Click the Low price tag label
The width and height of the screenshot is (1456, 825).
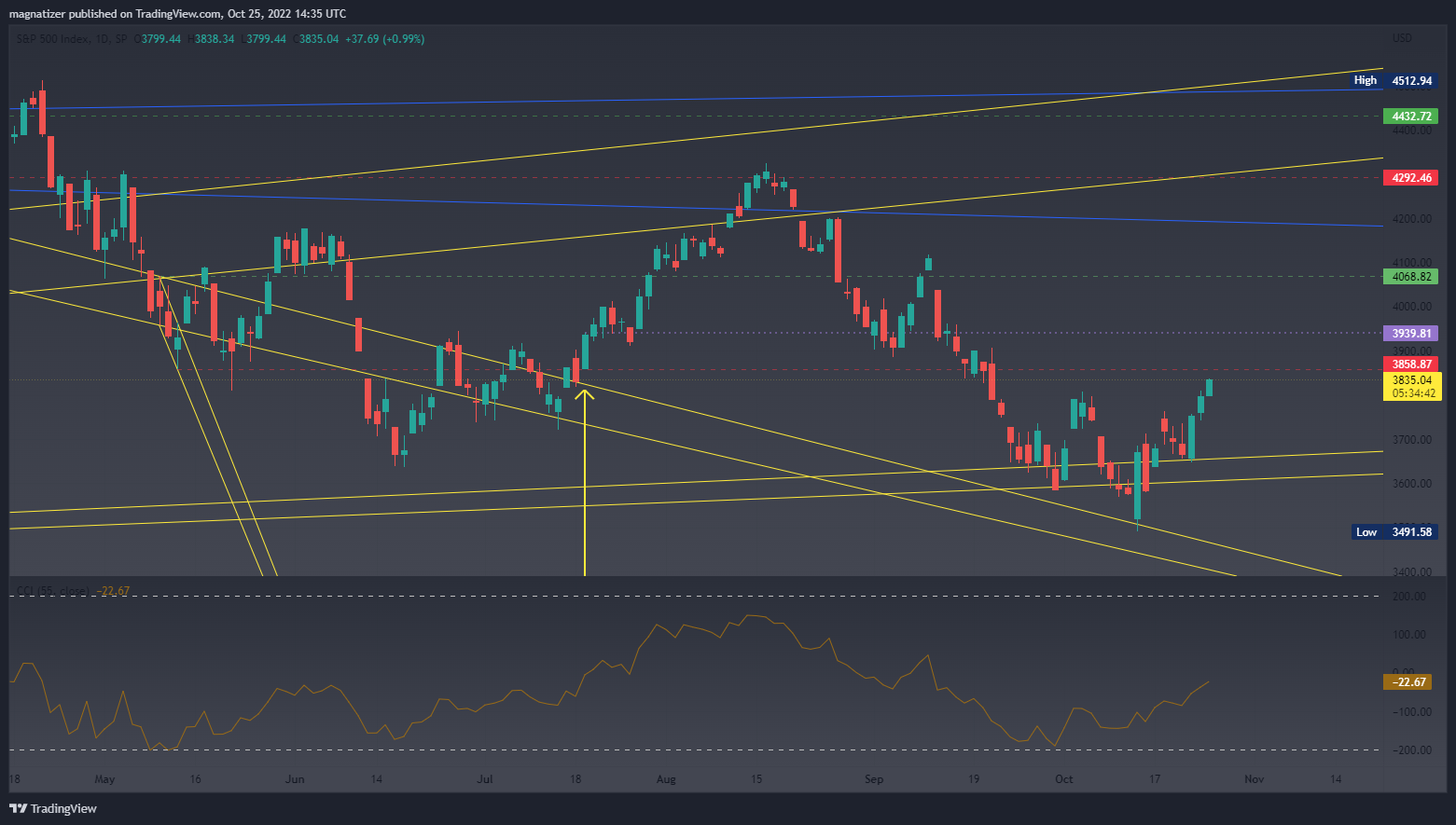[1366, 532]
